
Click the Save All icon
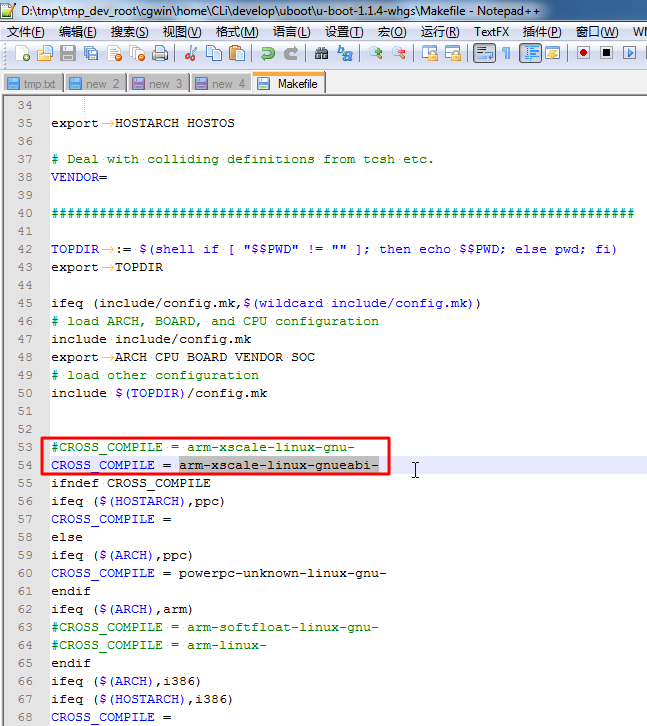pos(91,53)
